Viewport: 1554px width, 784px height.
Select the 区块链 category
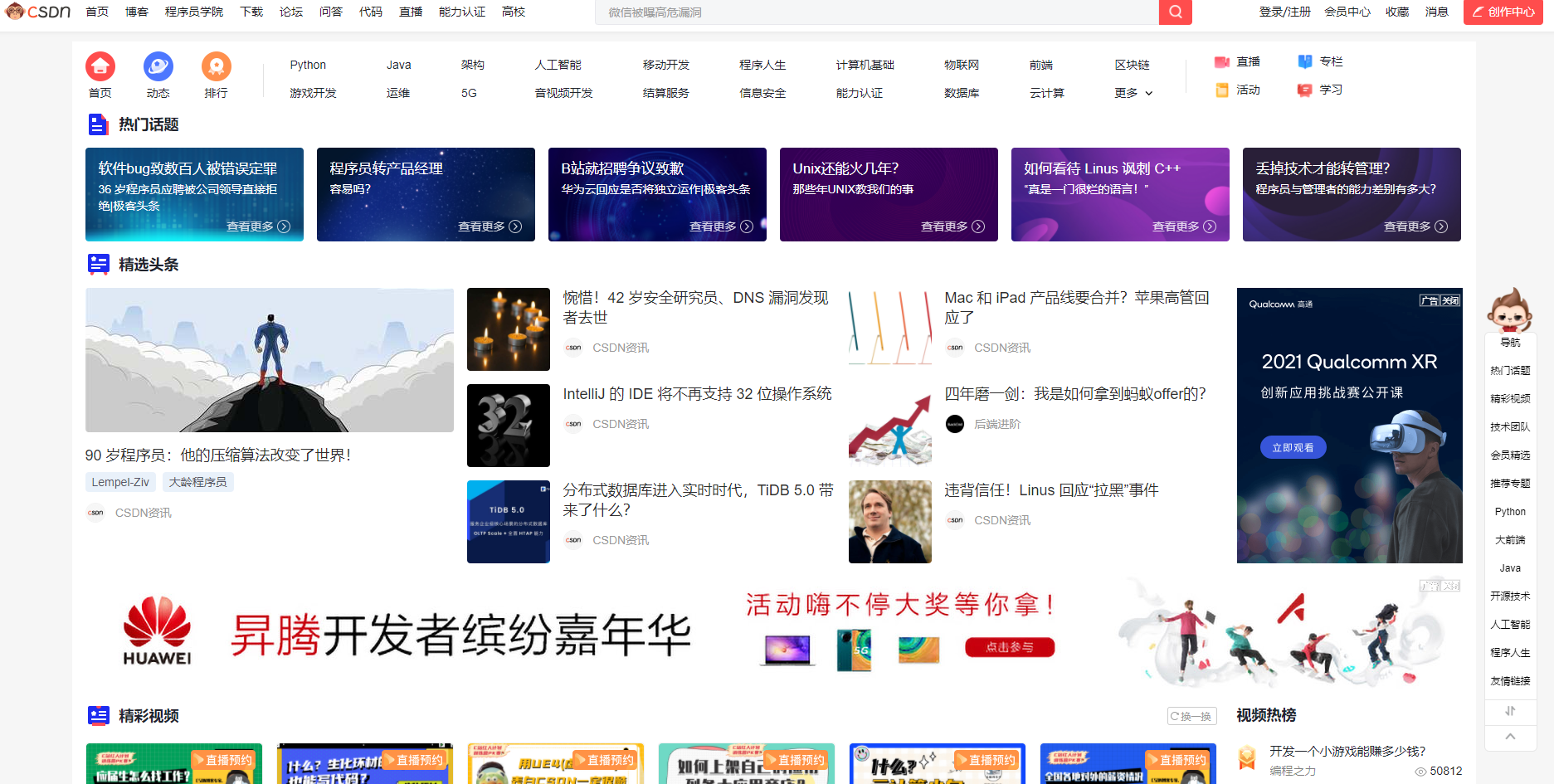click(x=1132, y=65)
